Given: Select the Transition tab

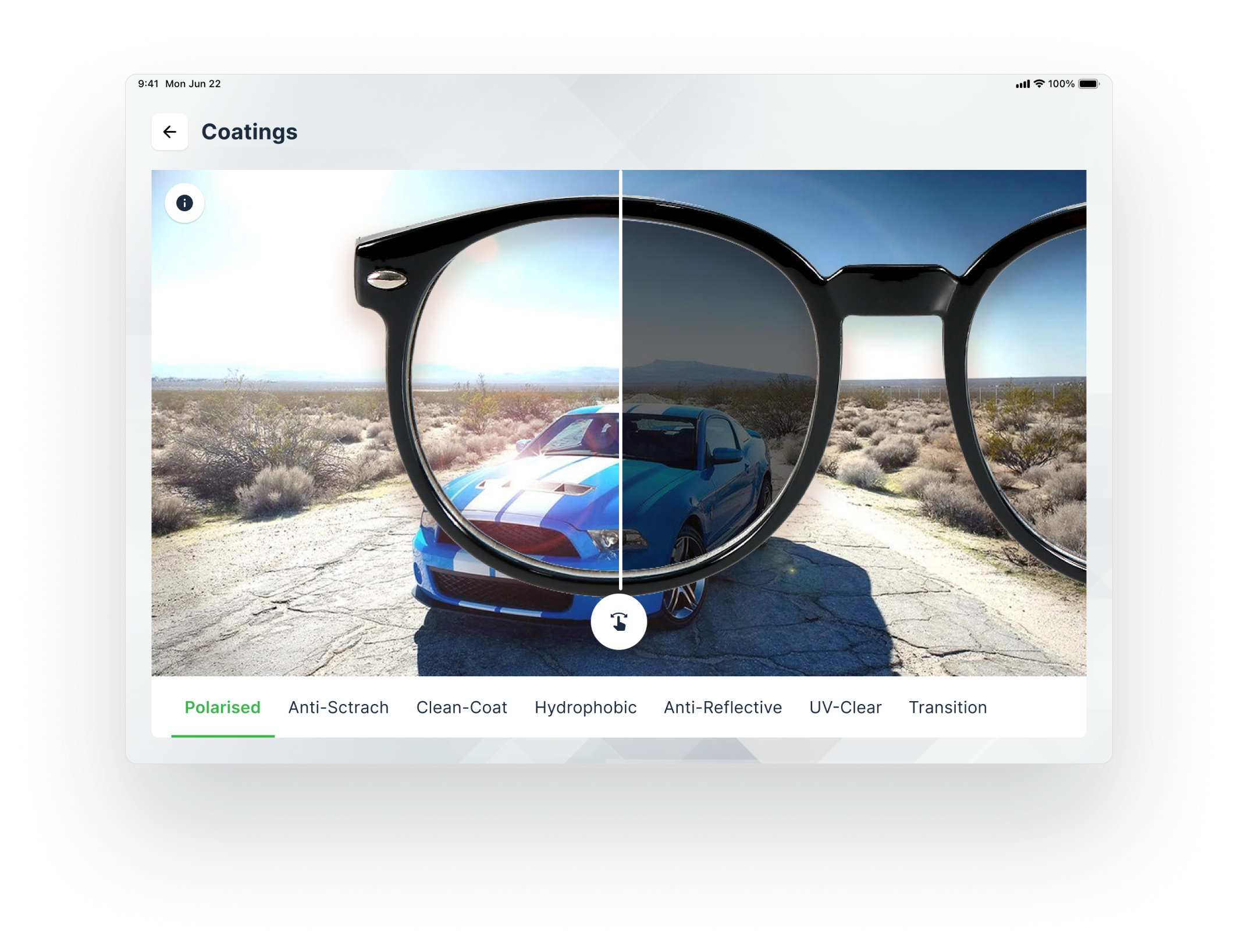Looking at the screenshot, I should [x=948, y=707].
